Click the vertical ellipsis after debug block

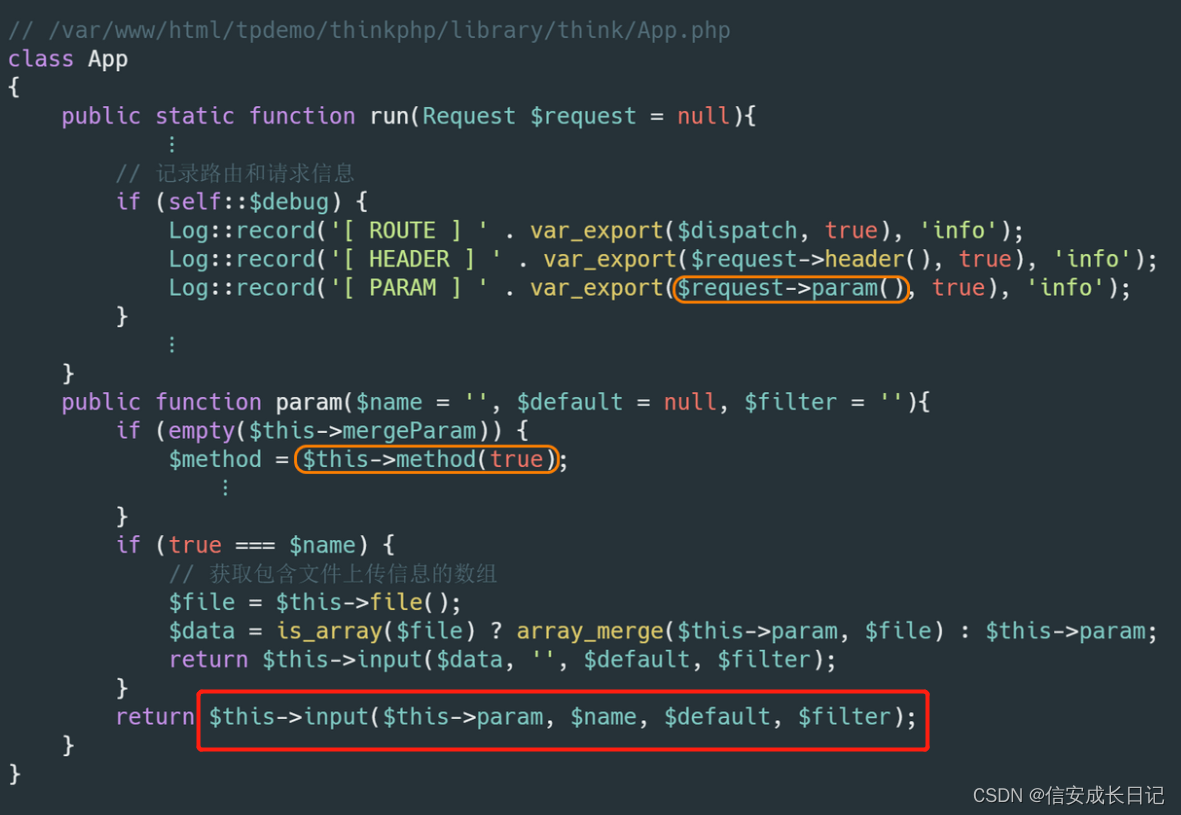coord(172,345)
